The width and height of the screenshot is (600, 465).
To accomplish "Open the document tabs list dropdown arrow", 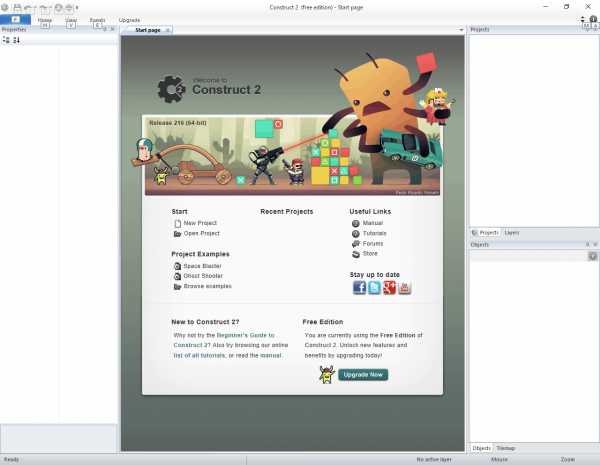I will pyautogui.click(x=461, y=30).
